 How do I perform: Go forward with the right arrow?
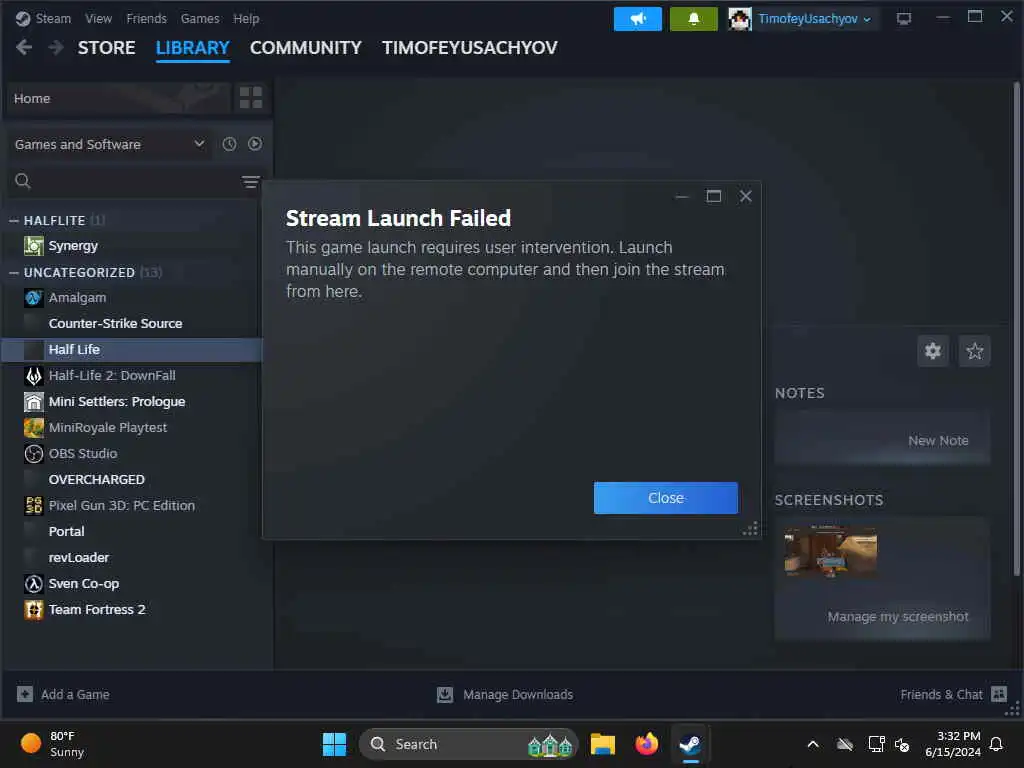tap(56, 48)
